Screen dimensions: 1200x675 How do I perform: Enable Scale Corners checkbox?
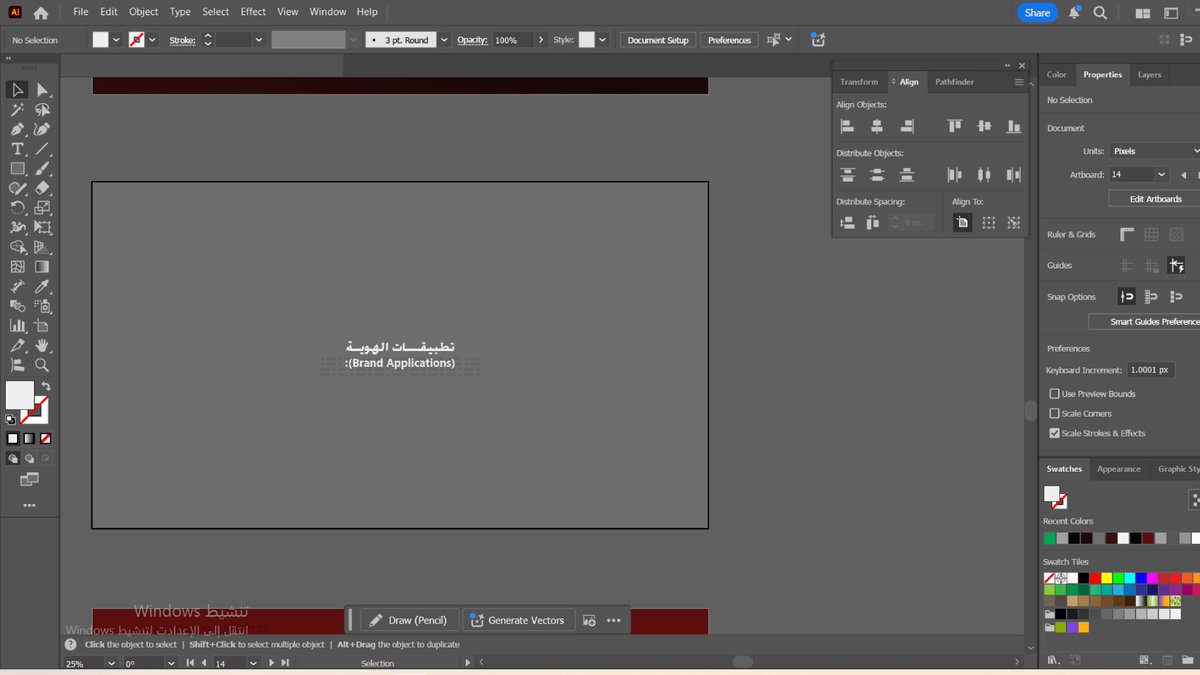[x=1054, y=413]
